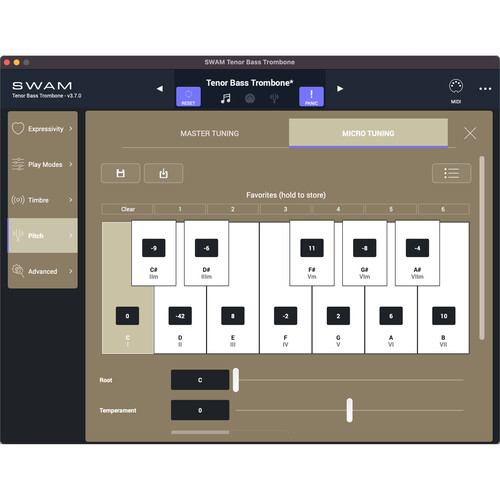The image size is (500, 500).
Task: Click the greyed tuning fork icon in the header
Action: tap(274, 98)
